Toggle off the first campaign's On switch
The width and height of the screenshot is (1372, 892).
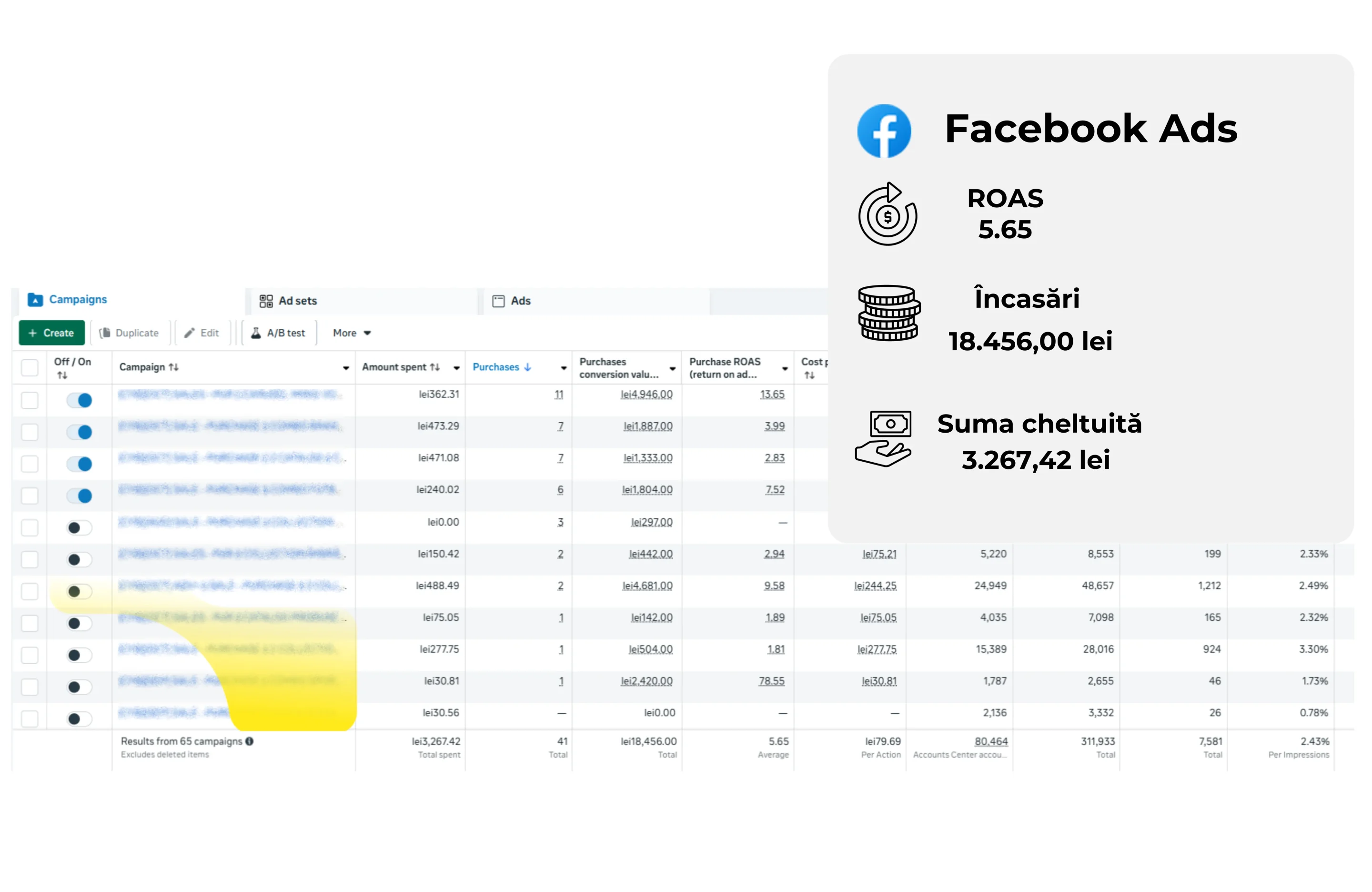[79, 400]
